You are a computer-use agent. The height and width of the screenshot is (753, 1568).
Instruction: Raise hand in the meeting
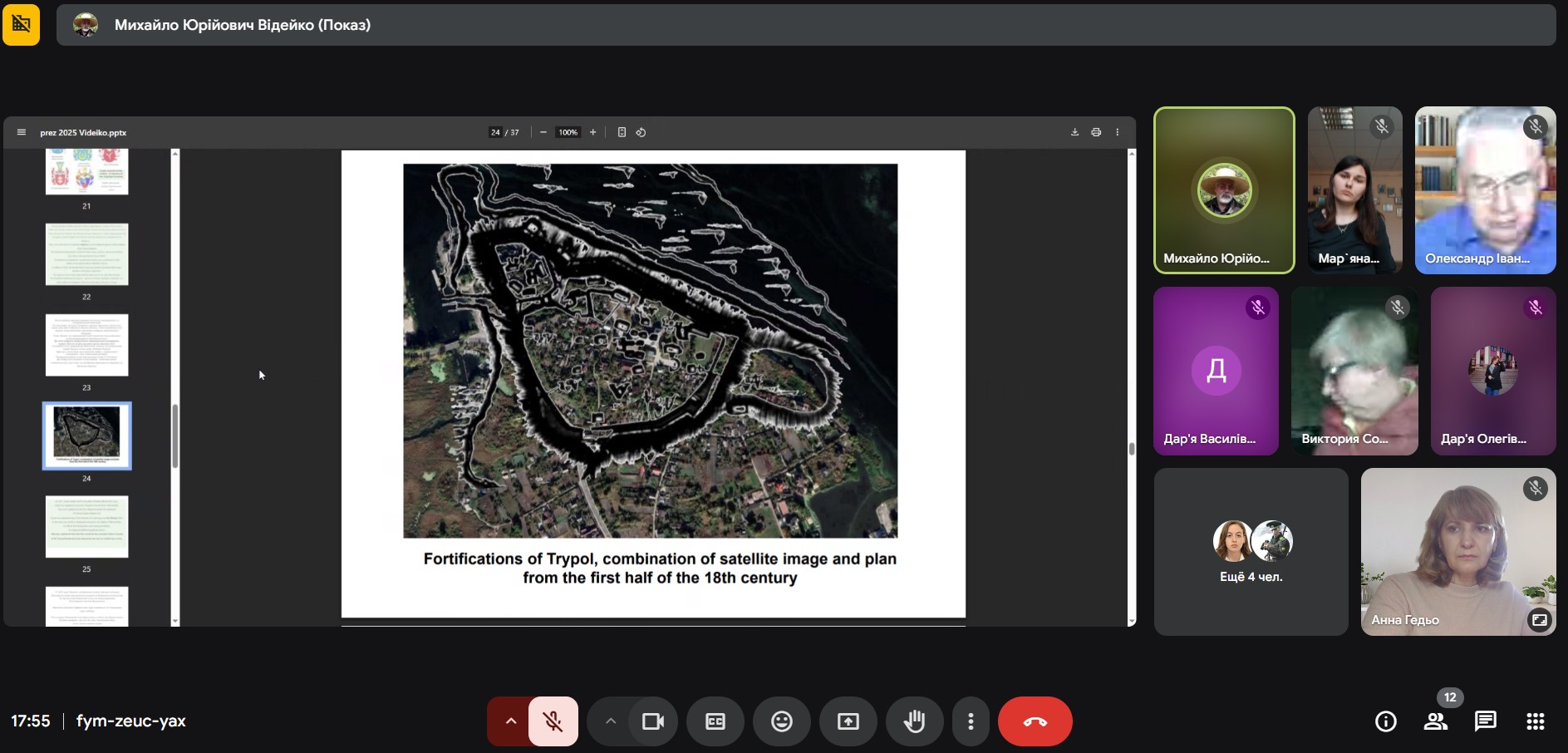tap(914, 721)
